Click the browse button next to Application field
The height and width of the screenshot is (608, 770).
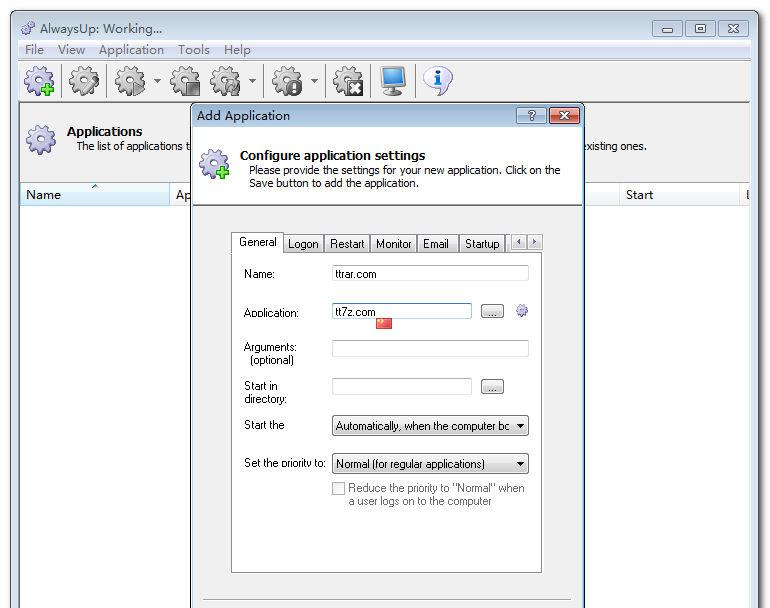(492, 311)
